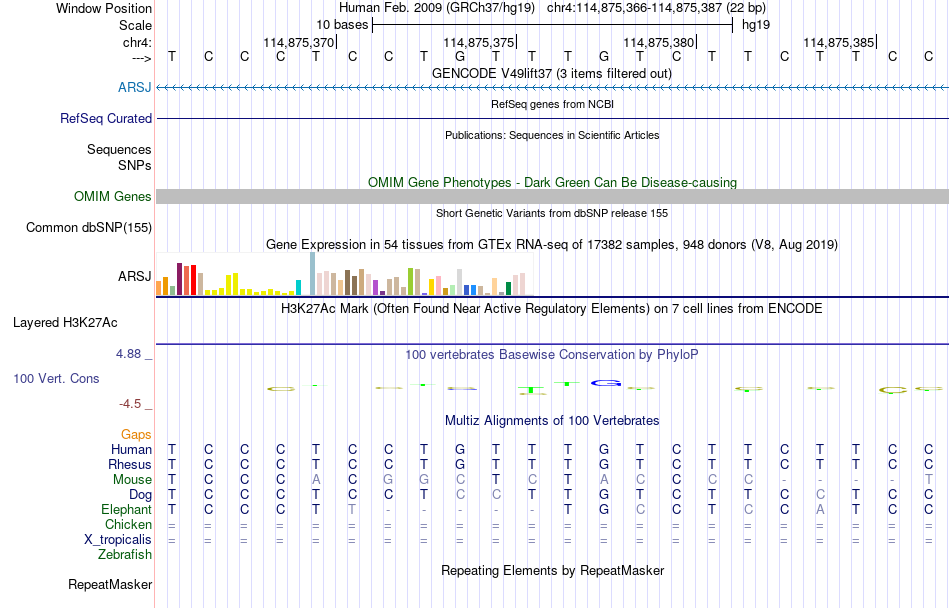Click the Zebrafish alignment row label
This screenshot has width=950, height=608.
(125, 554)
